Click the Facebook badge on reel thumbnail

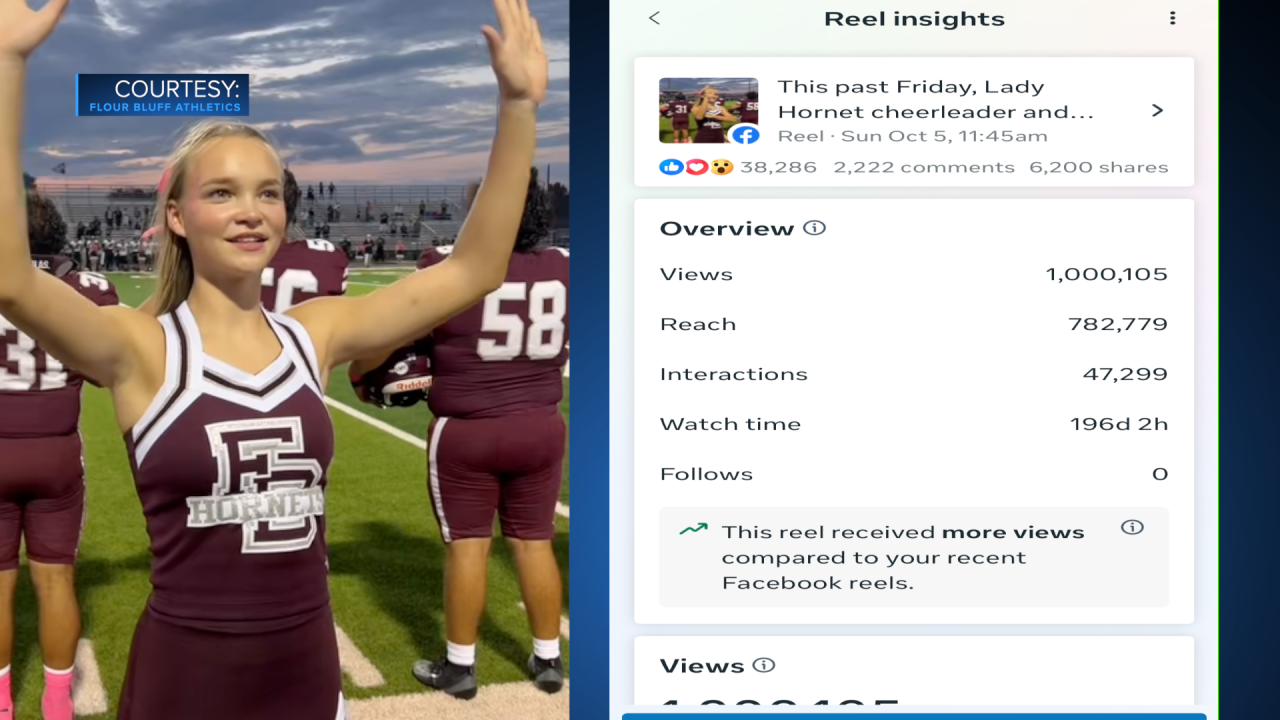click(745, 135)
